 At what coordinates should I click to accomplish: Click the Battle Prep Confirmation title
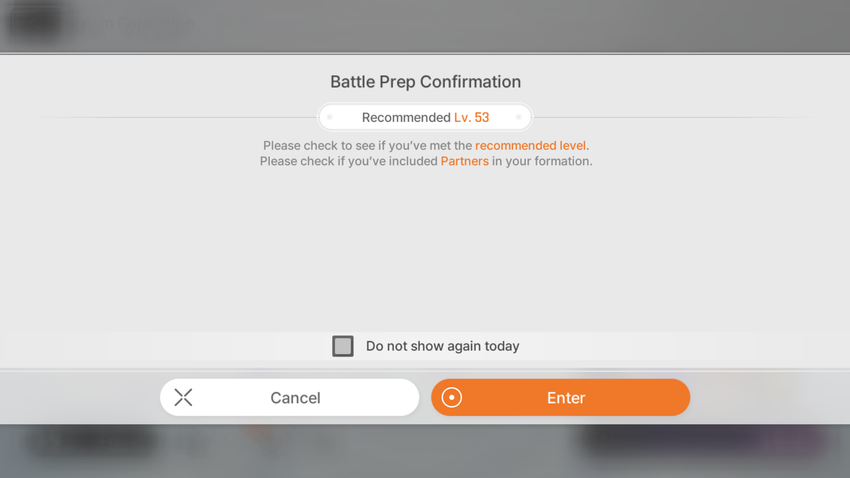point(425,82)
